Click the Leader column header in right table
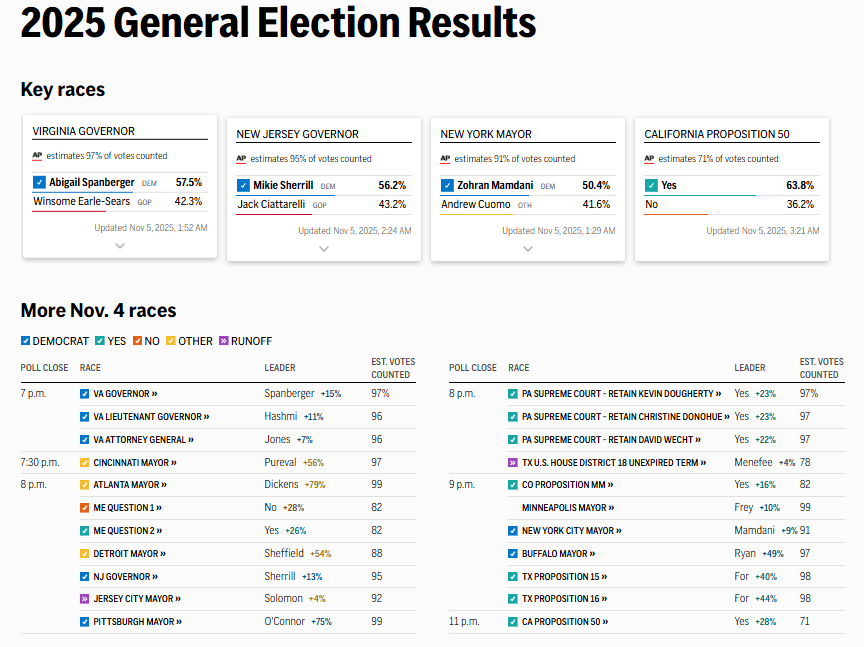 click(x=750, y=368)
